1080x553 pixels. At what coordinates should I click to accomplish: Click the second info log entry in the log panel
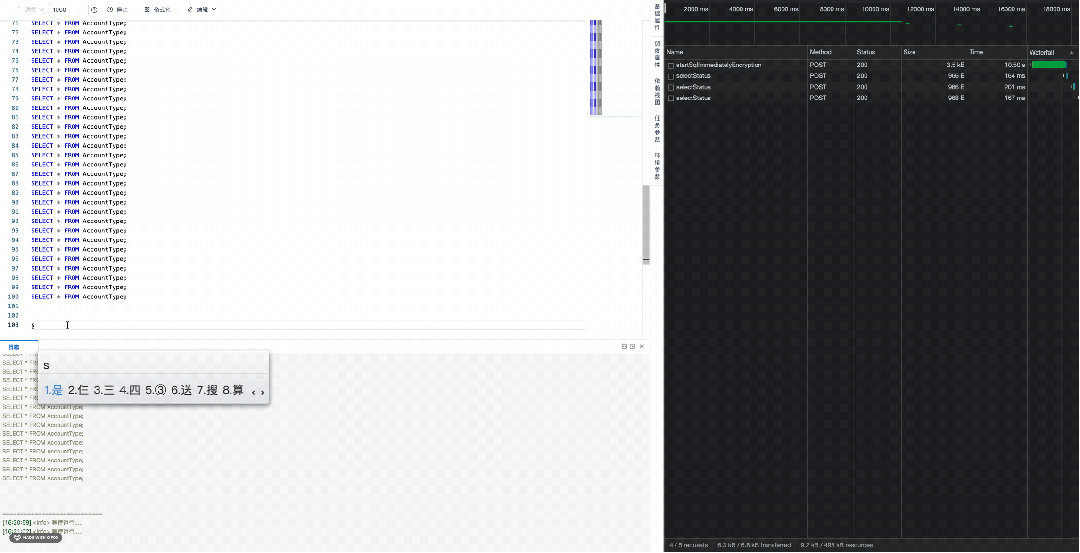coord(41,531)
